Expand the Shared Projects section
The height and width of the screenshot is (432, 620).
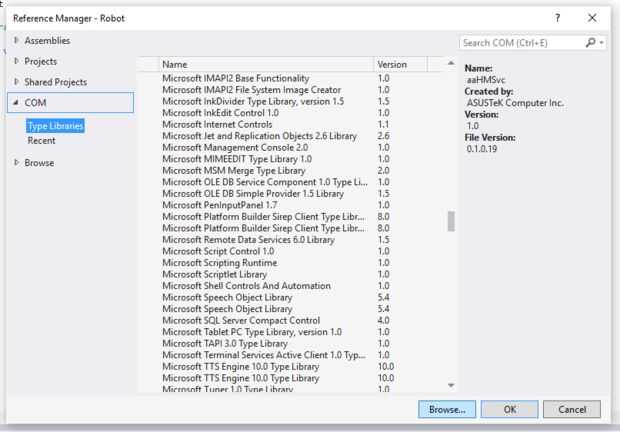(16, 81)
